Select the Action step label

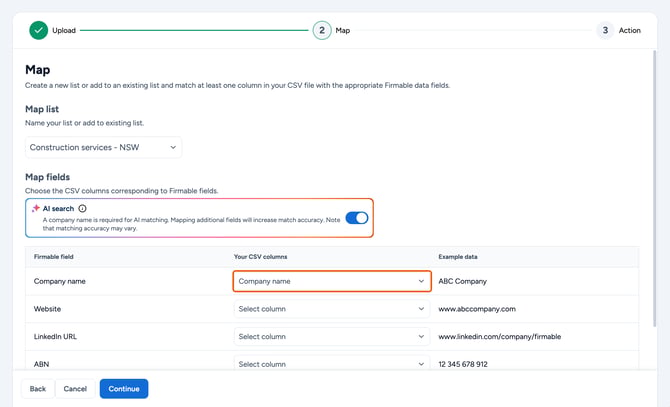pos(629,30)
